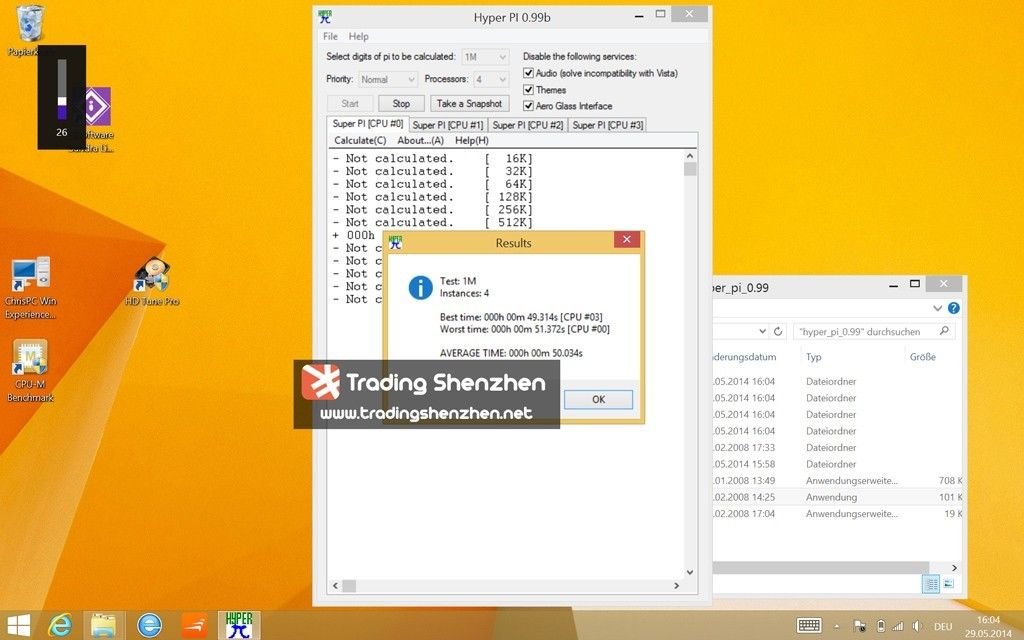
Task: Open File Explorer from the taskbar
Action: [104, 625]
